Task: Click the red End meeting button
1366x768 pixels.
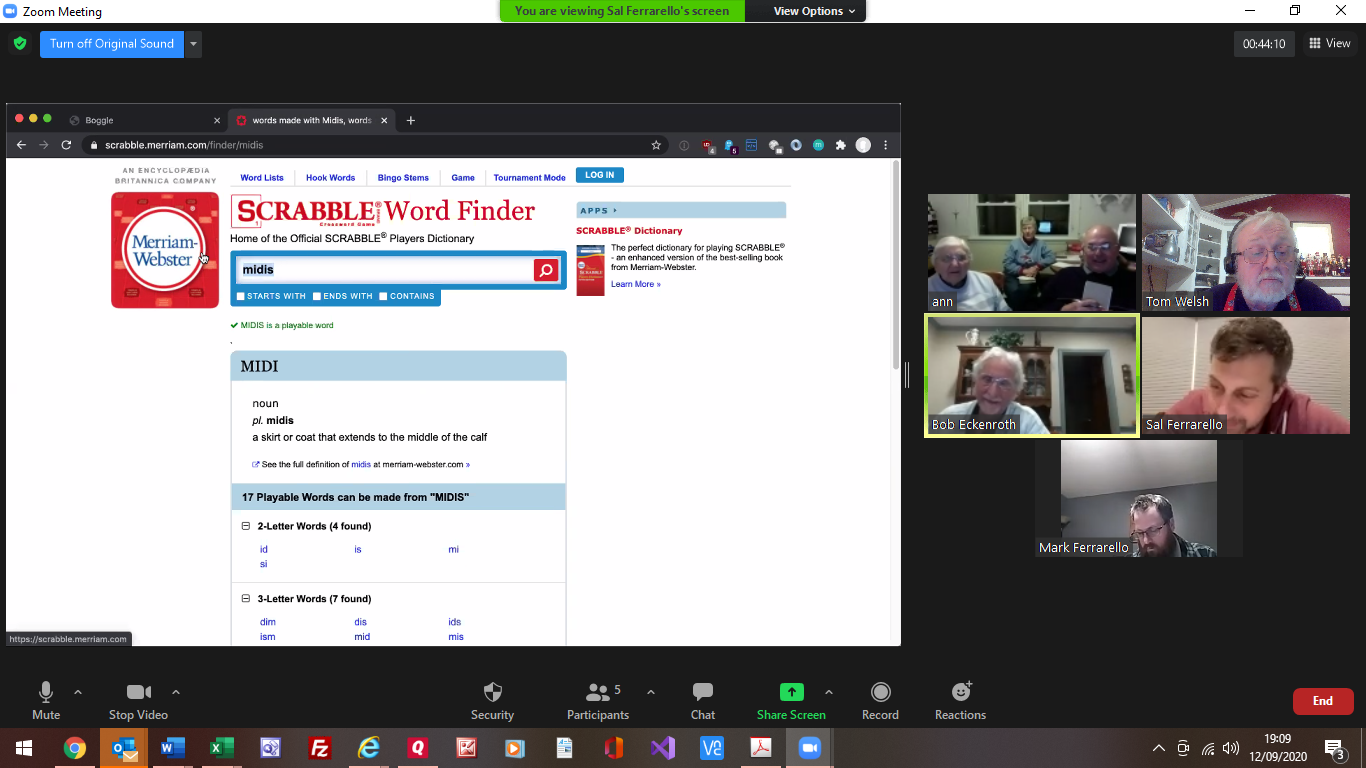Action: (x=1323, y=701)
